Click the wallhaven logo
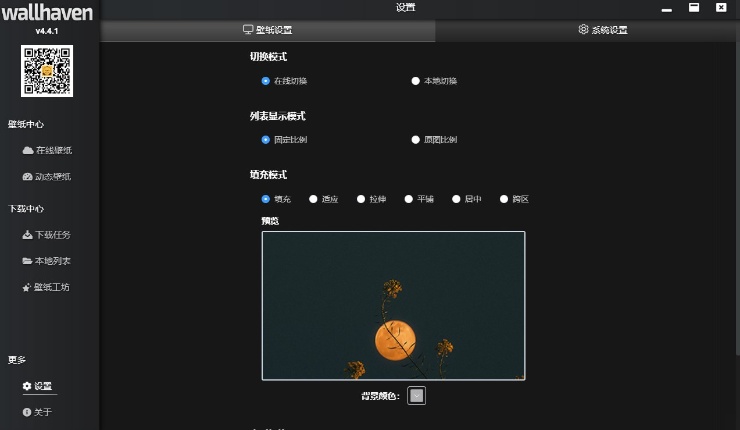The image size is (740, 430). (47, 13)
